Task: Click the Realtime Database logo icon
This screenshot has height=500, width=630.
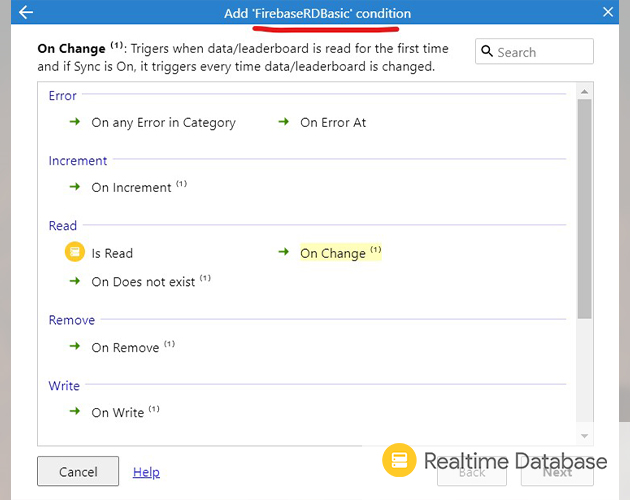Action: (399, 460)
